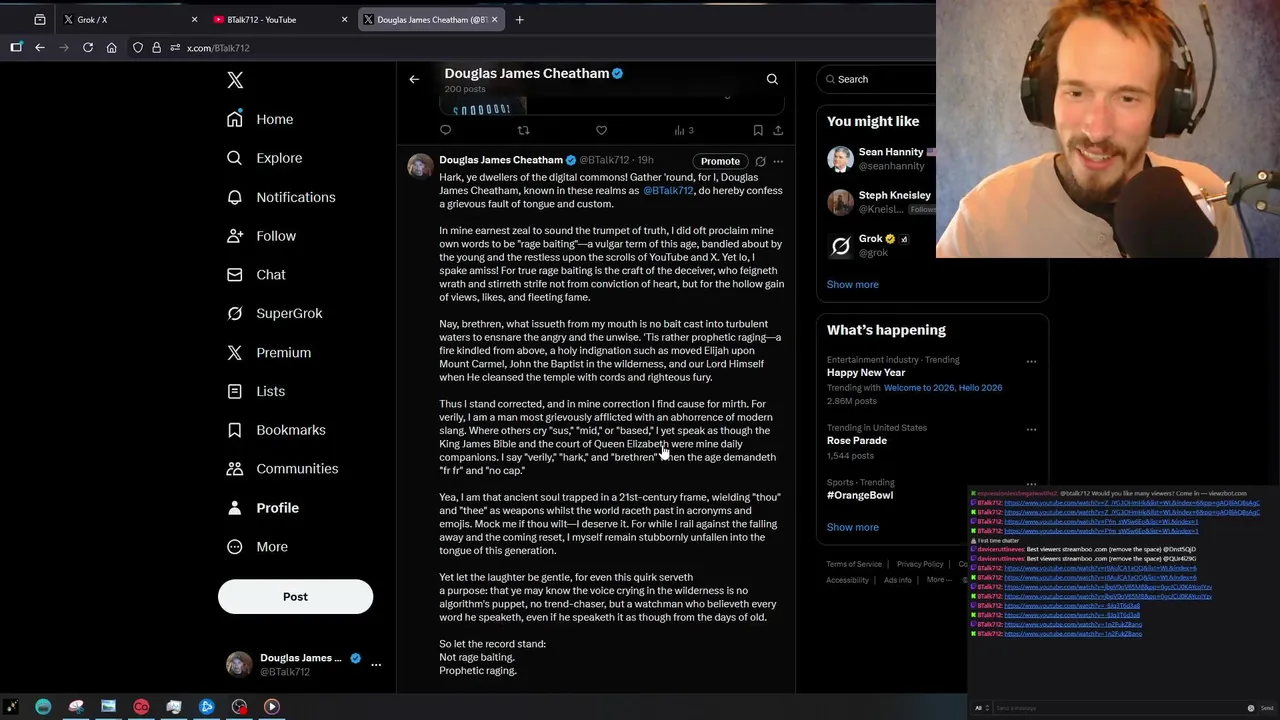The image size is (1280, 720).
Task: Open the media player taskbar icon
Action: point(271,707)
